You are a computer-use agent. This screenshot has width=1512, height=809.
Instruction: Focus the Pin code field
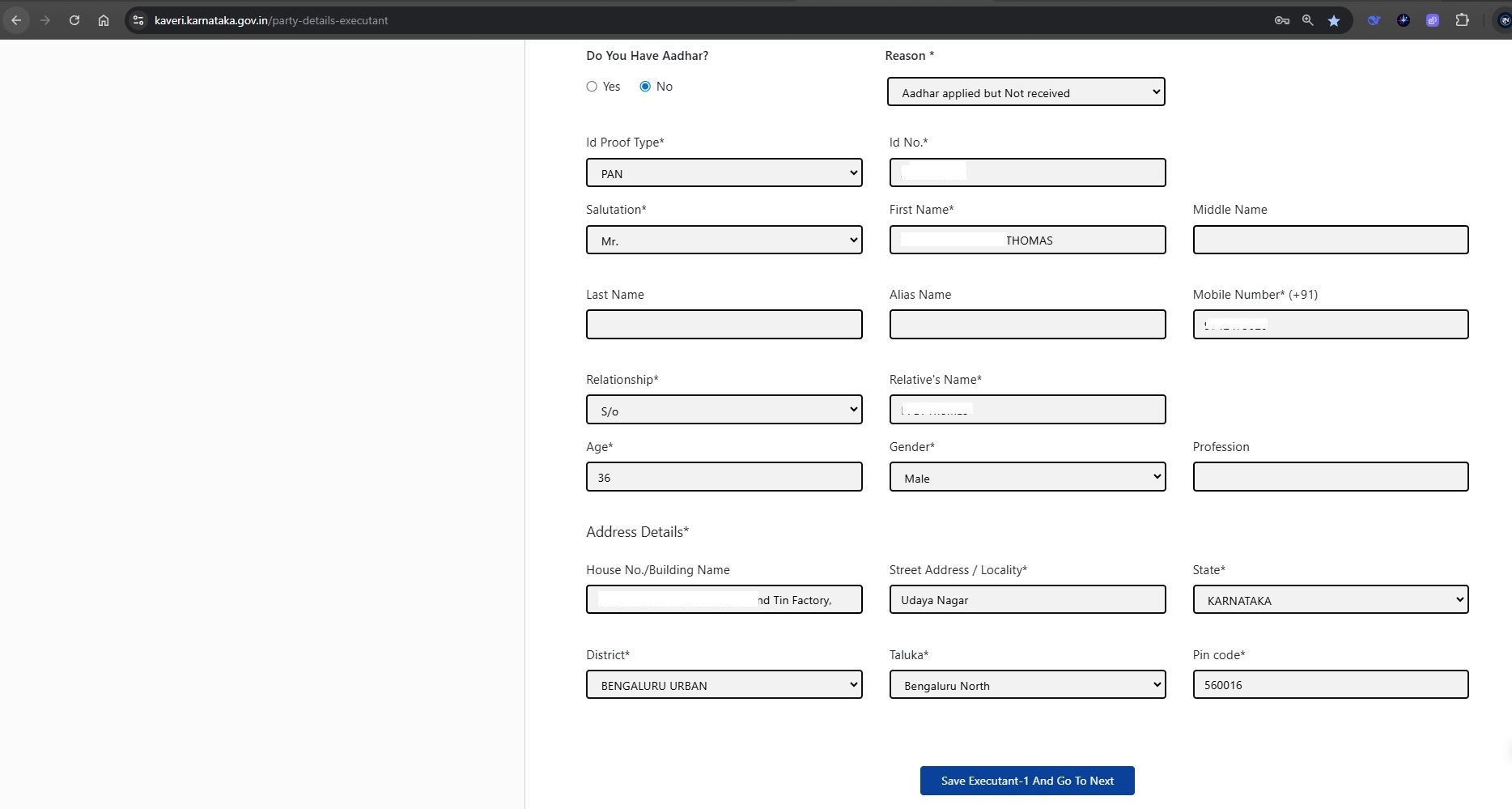[1330, 685]
